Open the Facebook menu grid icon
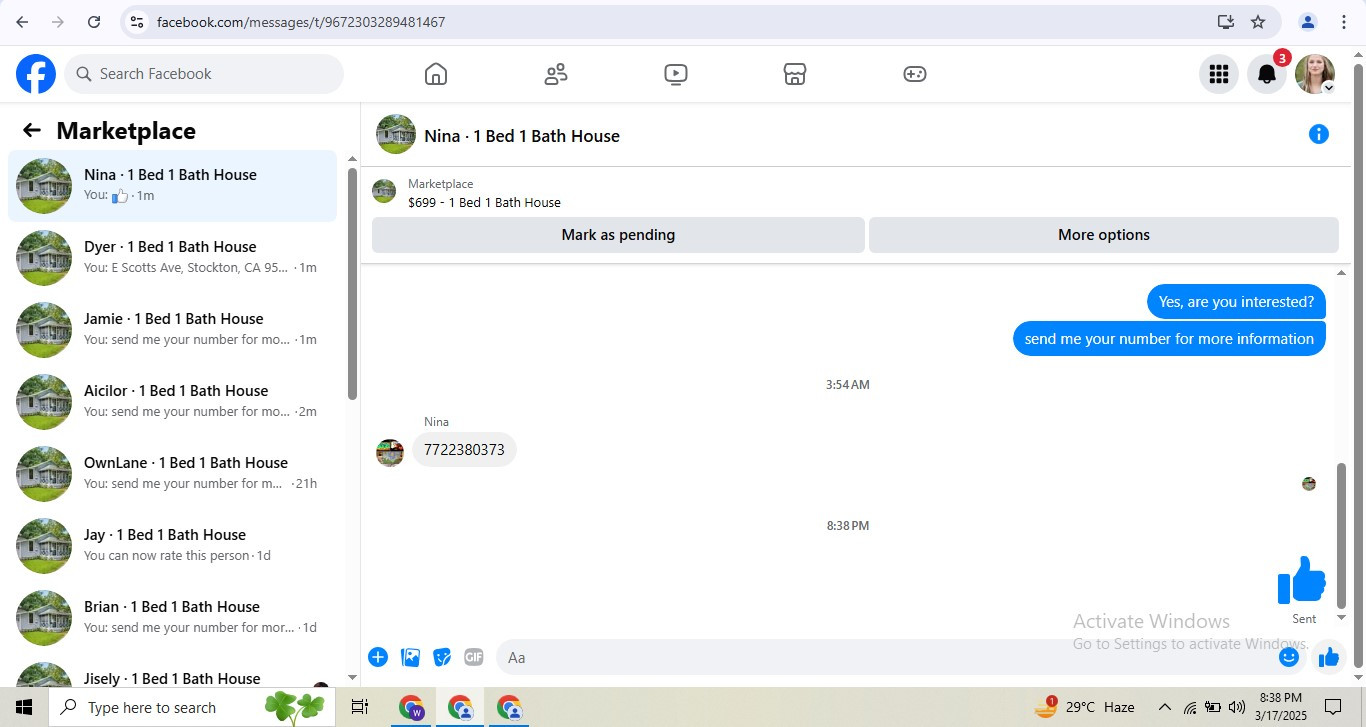Viewport: 1366px width, 727px height. (x=1219, y=74)
